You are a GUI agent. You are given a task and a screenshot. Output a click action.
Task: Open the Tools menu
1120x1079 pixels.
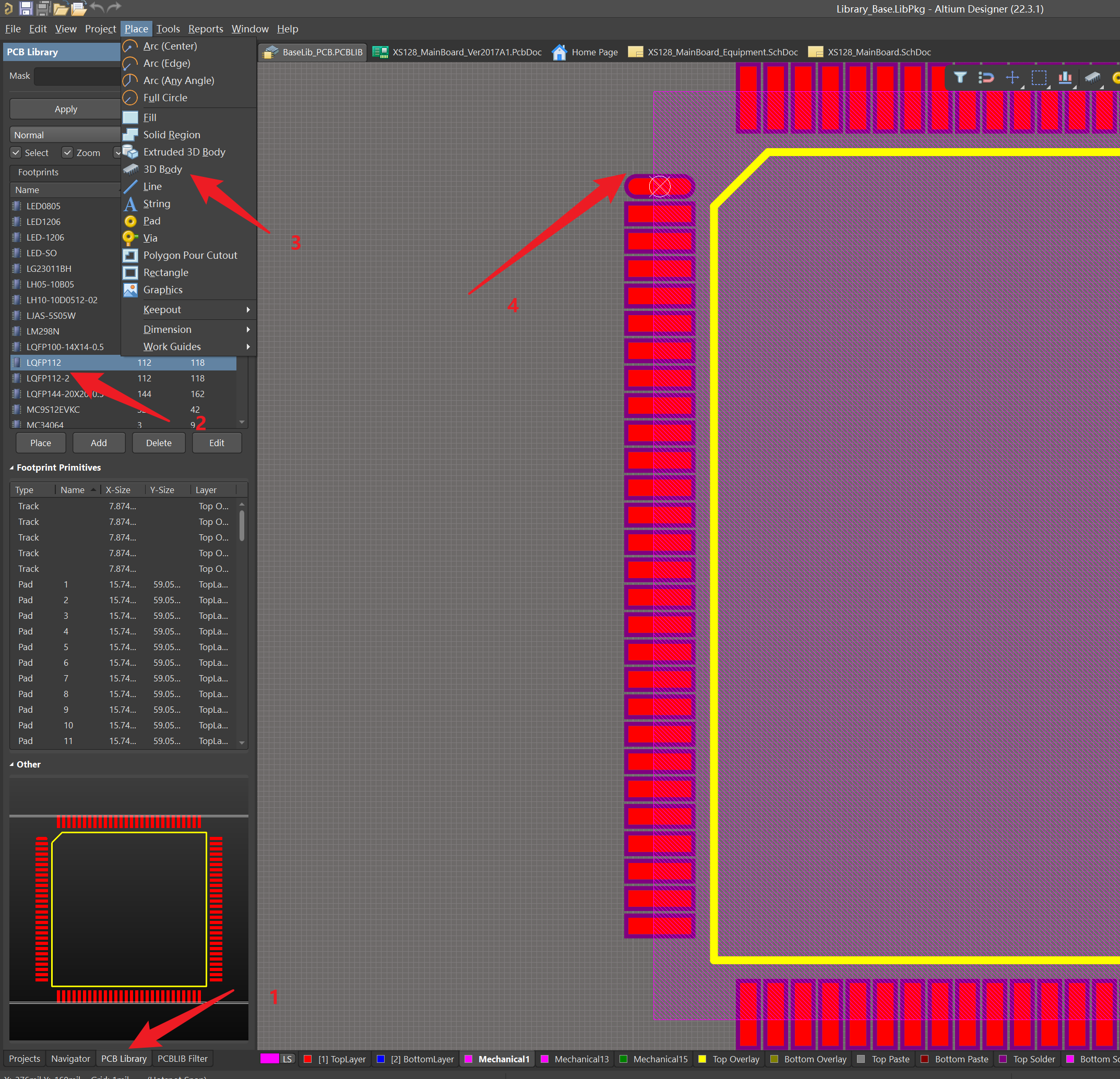168,29
